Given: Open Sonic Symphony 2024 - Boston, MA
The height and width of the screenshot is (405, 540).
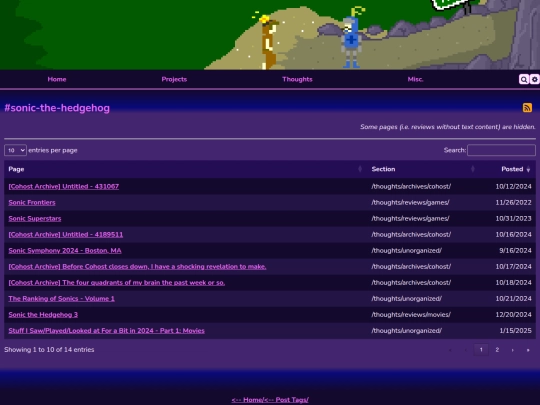Looking at the screenshot, I should click(x=65, y=250).
